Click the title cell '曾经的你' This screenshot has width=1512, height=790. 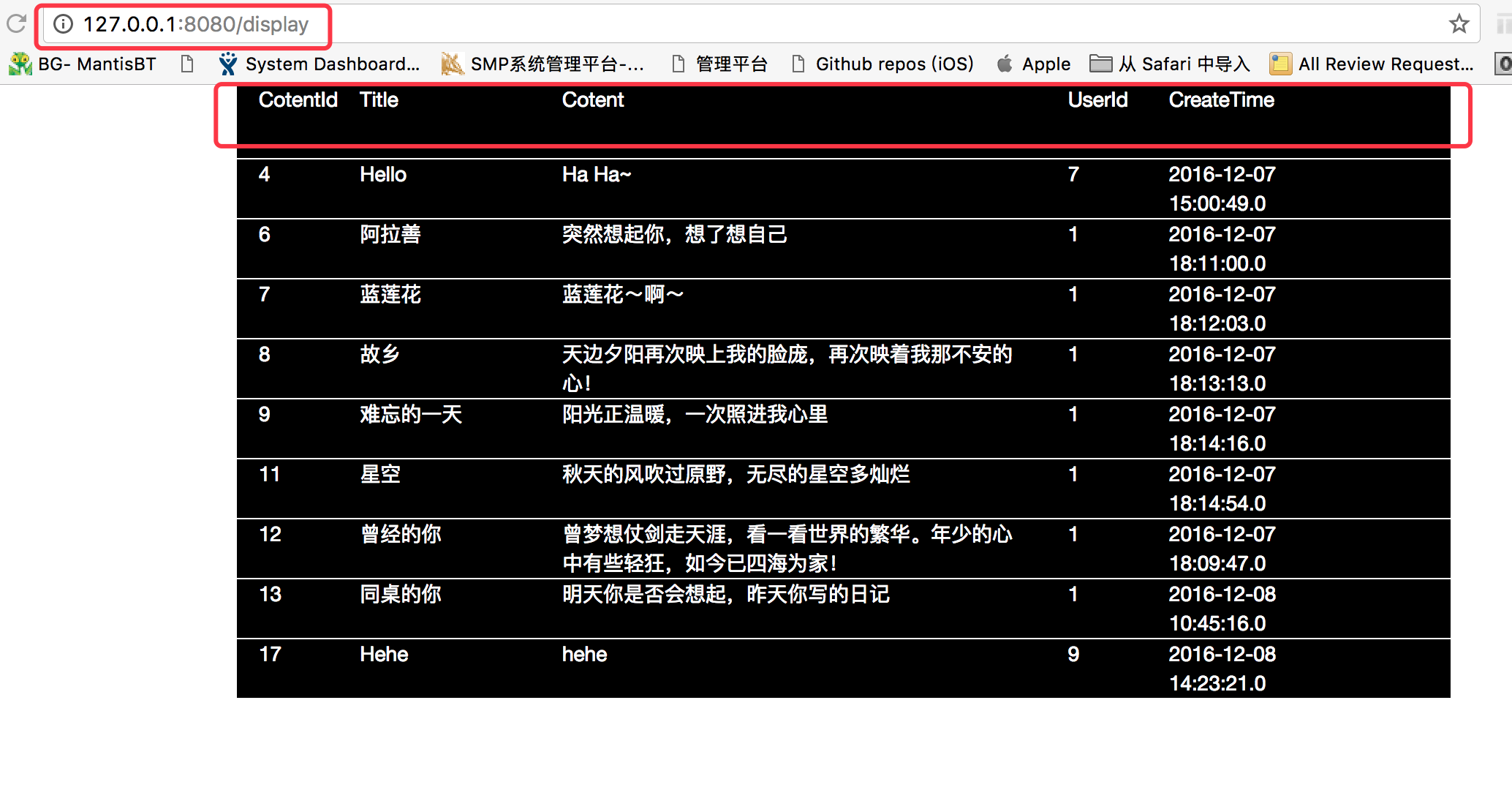(x=401, y=534)
